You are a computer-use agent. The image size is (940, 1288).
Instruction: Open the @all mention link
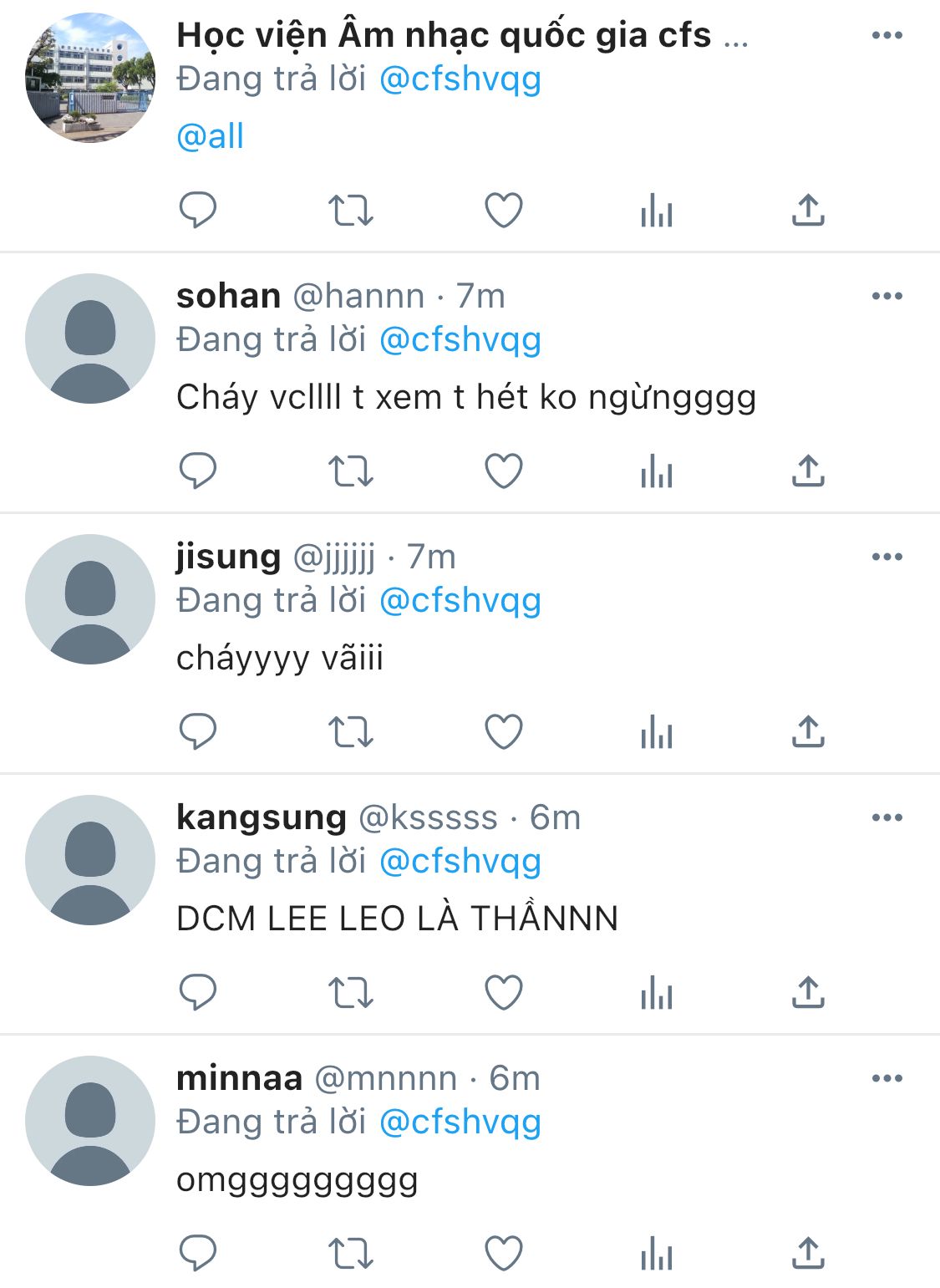(210, 136)
